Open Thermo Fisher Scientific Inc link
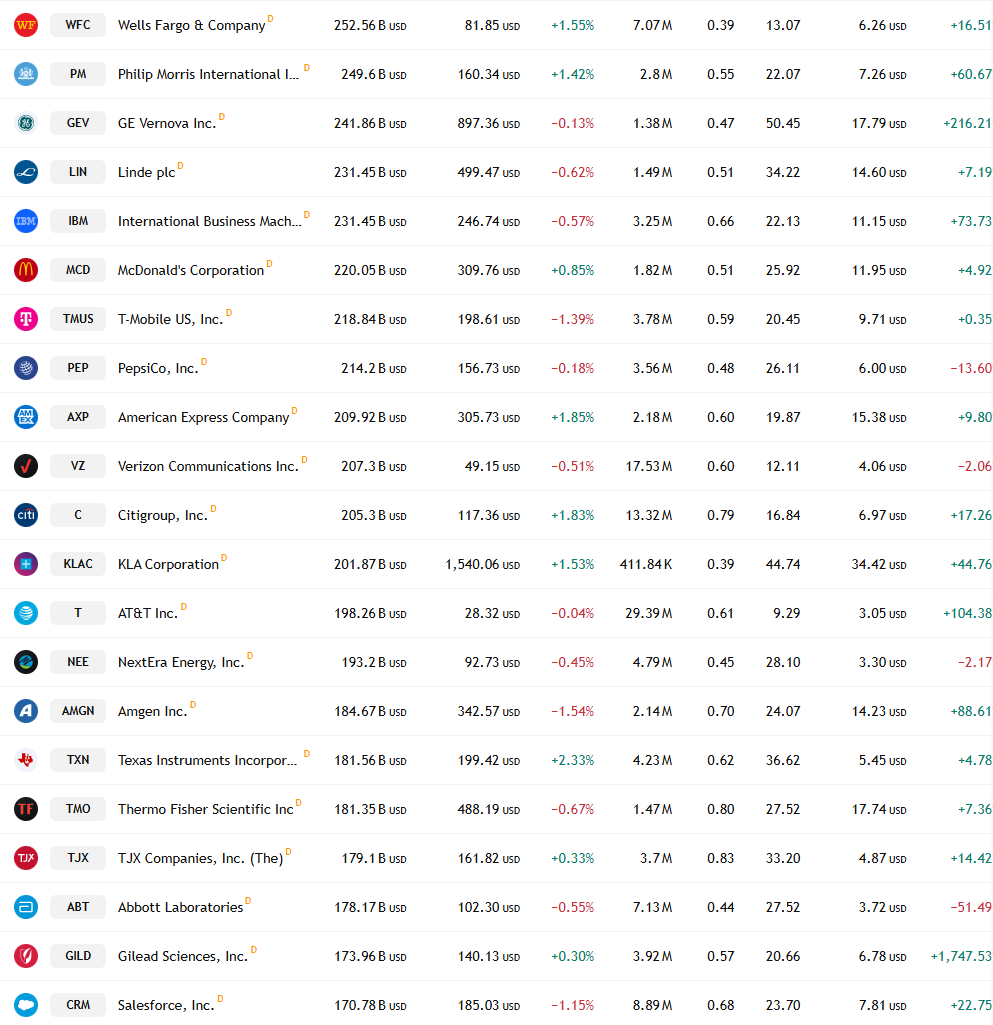 pos(205,810)
